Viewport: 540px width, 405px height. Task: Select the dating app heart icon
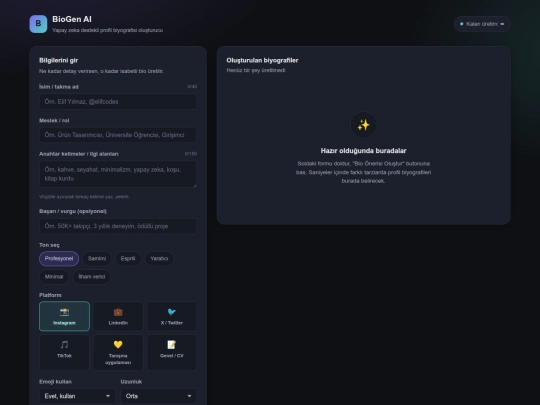point(118,345)
